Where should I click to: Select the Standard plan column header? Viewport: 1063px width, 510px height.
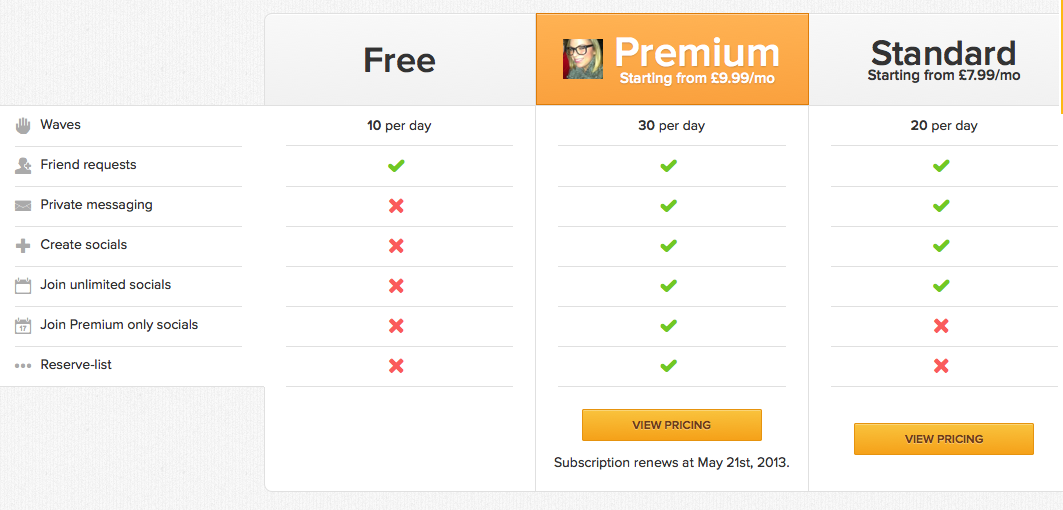943,52
